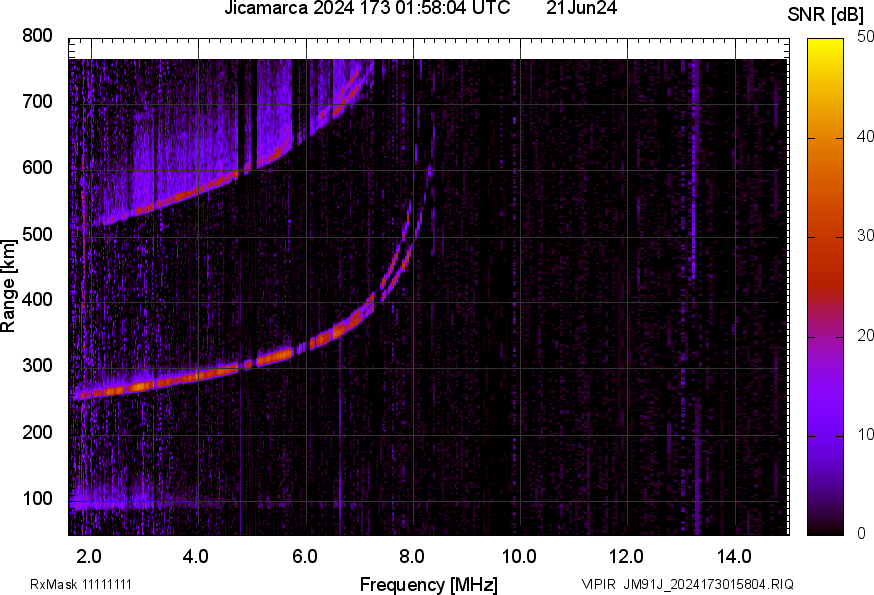Click the colorbar tick label '10'
This screenshot has width=874, height=595.
865,434
